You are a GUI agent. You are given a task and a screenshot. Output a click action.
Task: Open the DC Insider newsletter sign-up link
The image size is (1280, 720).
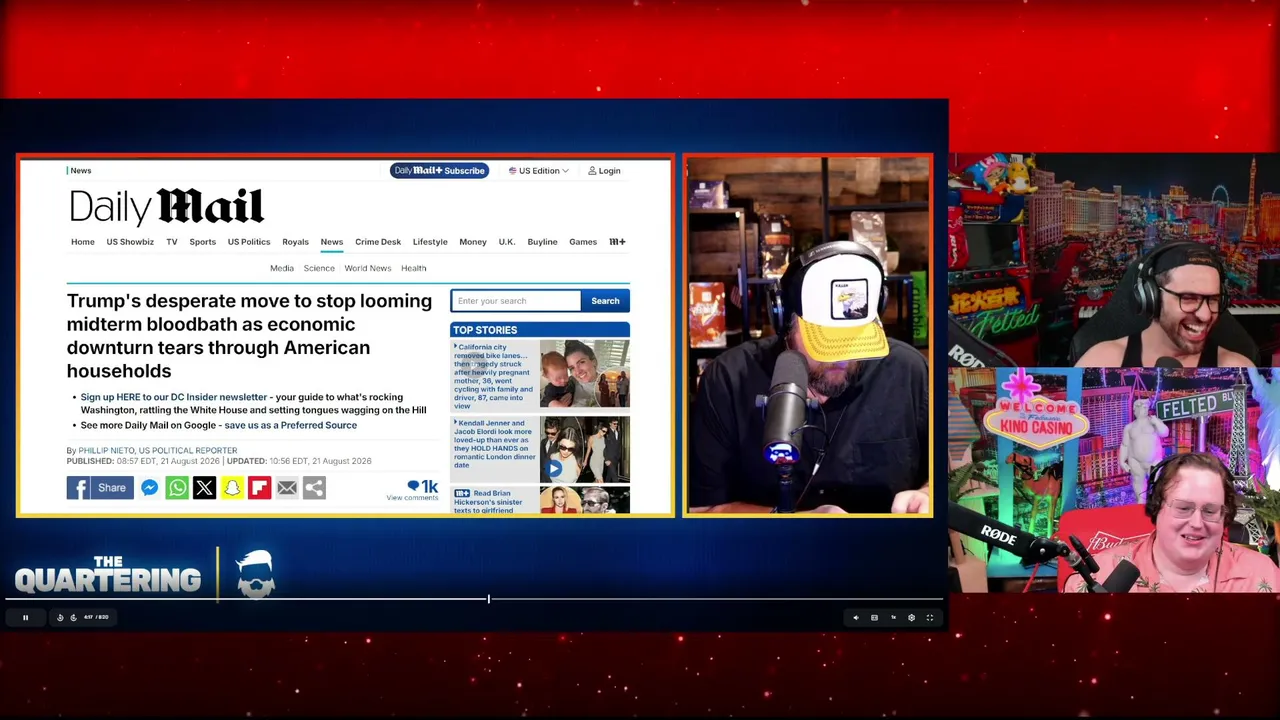[x=174, y=397]
